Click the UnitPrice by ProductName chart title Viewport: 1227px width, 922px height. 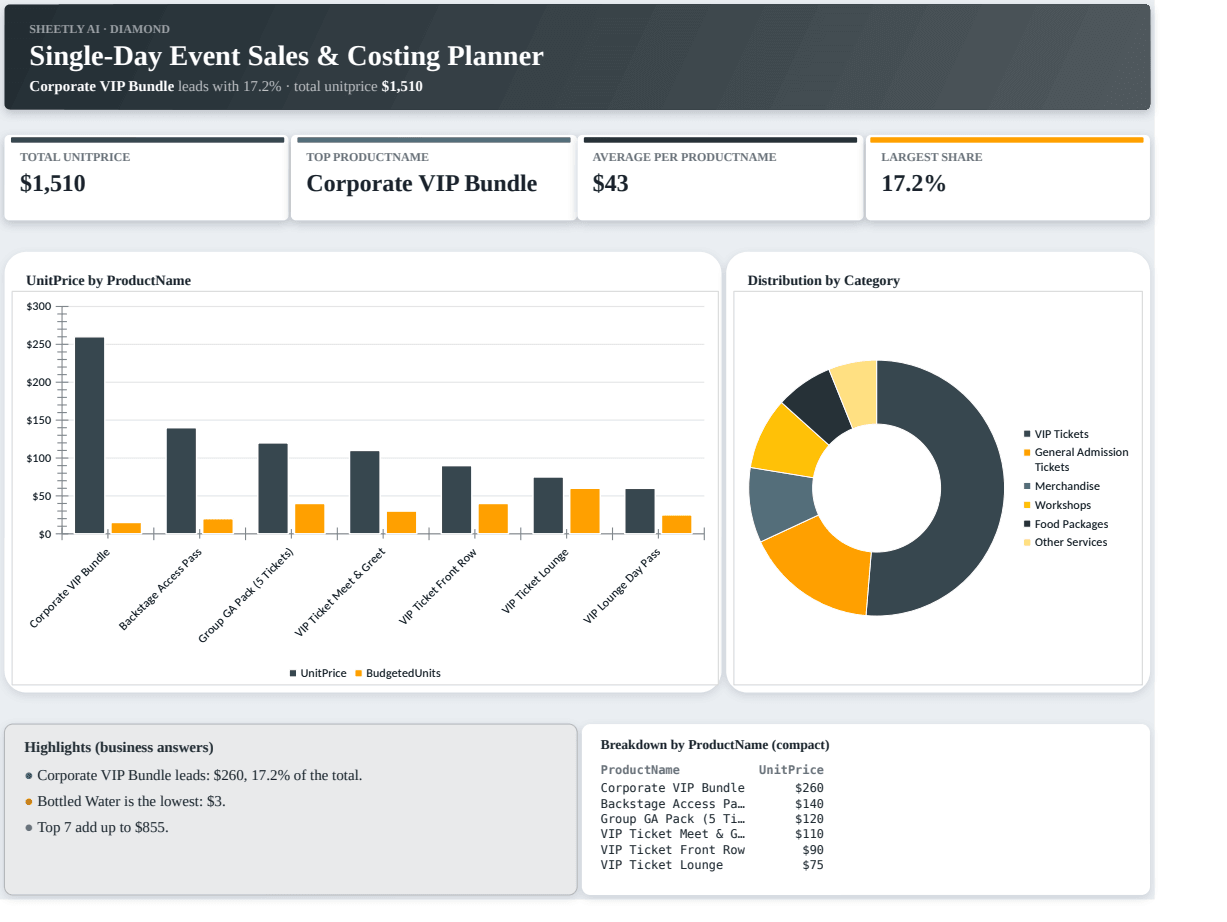click(109, 281)
